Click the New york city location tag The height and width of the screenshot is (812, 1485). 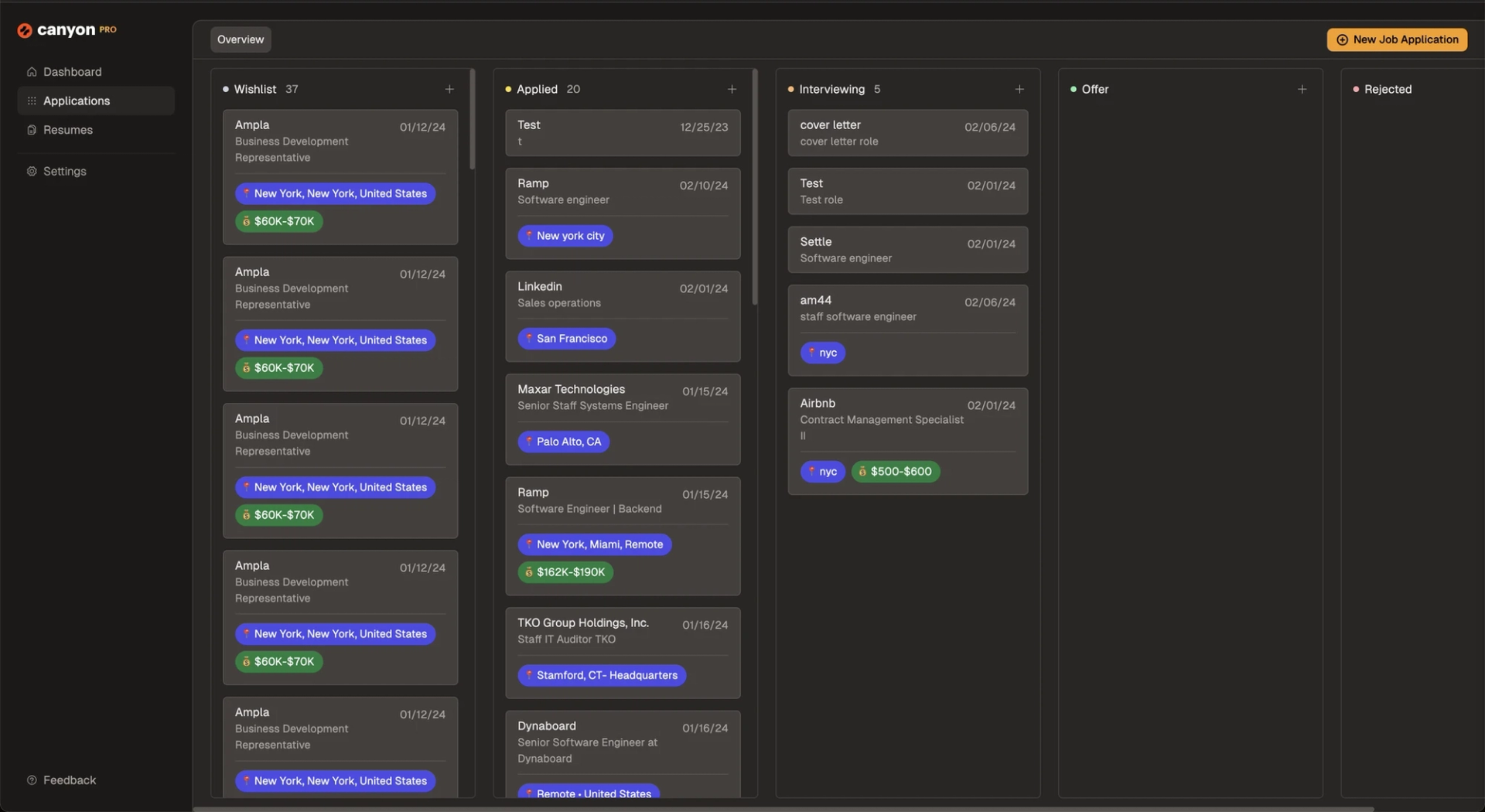tap(565, 236)
